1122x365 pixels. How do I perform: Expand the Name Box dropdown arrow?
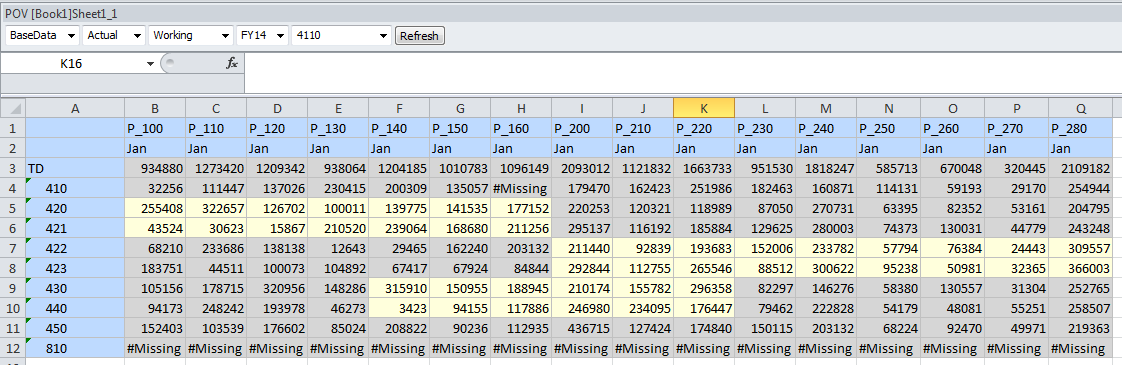point(150,64)
